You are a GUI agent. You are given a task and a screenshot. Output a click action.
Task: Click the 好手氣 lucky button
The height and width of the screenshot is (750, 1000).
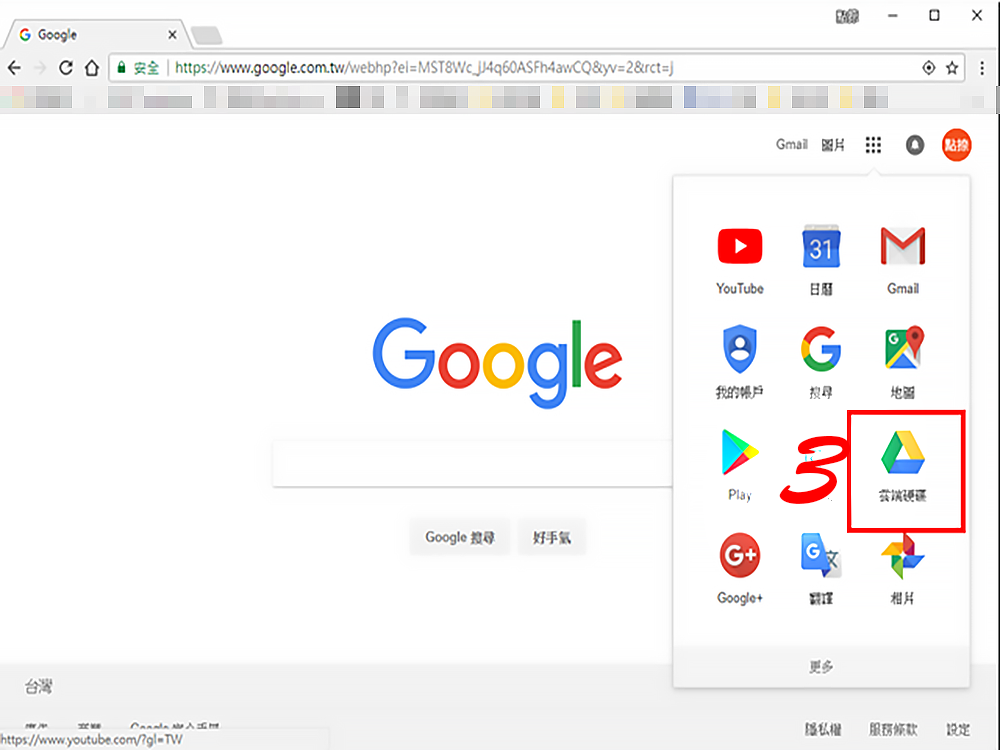click(x=552, y=538)
